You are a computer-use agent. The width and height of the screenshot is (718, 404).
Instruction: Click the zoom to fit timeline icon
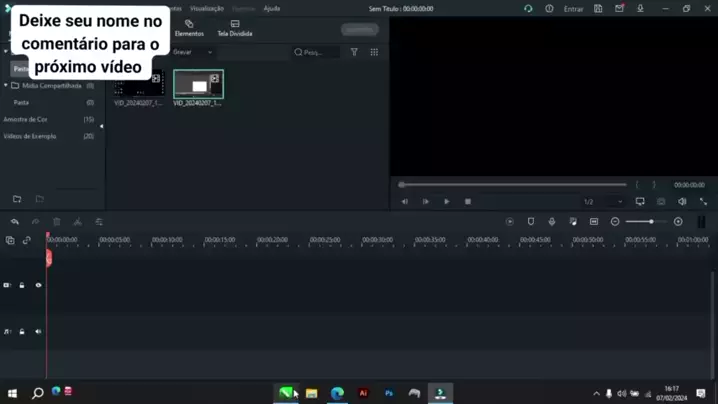click(x=594, y=222)
